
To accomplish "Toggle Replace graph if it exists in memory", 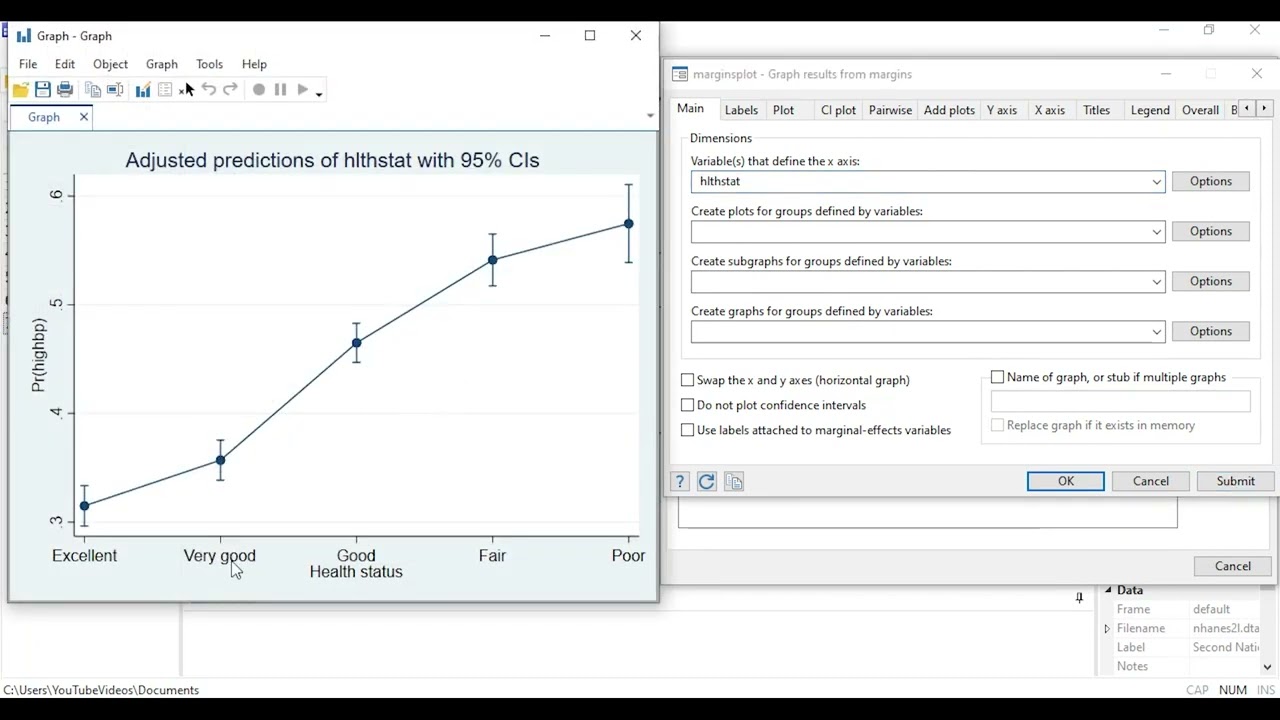I will pyautogui.click(x=997, y=425).
